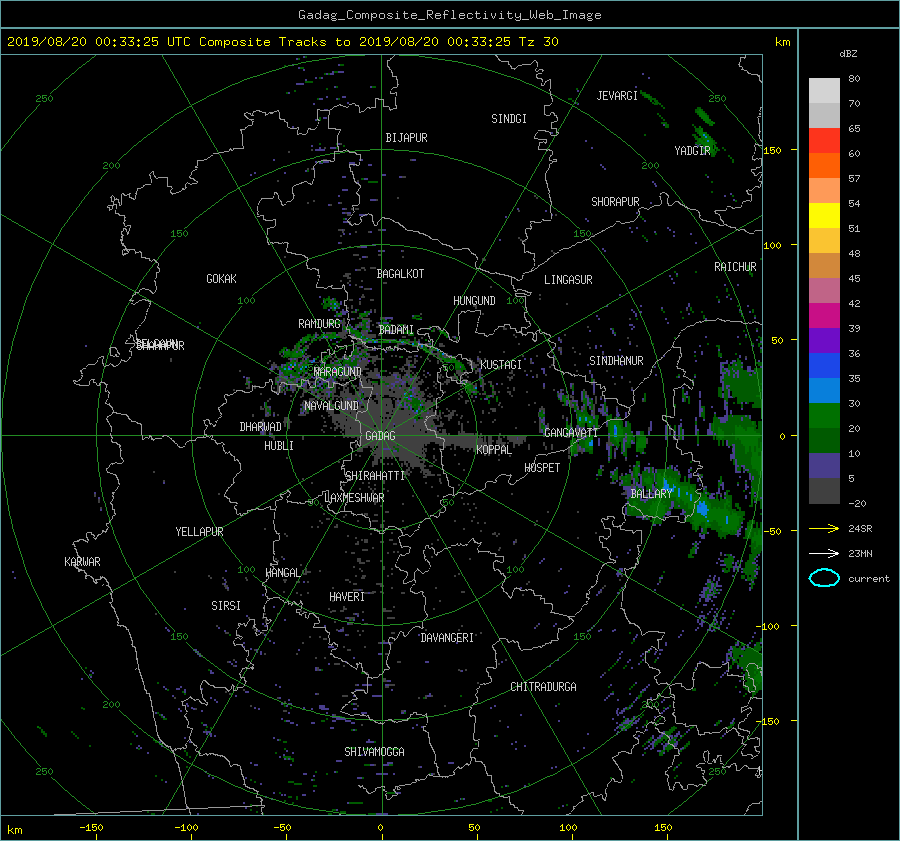Click the HUNGUND city label
Image resolution: width=900 pixels, height=841 pixels.
point(474,301)
